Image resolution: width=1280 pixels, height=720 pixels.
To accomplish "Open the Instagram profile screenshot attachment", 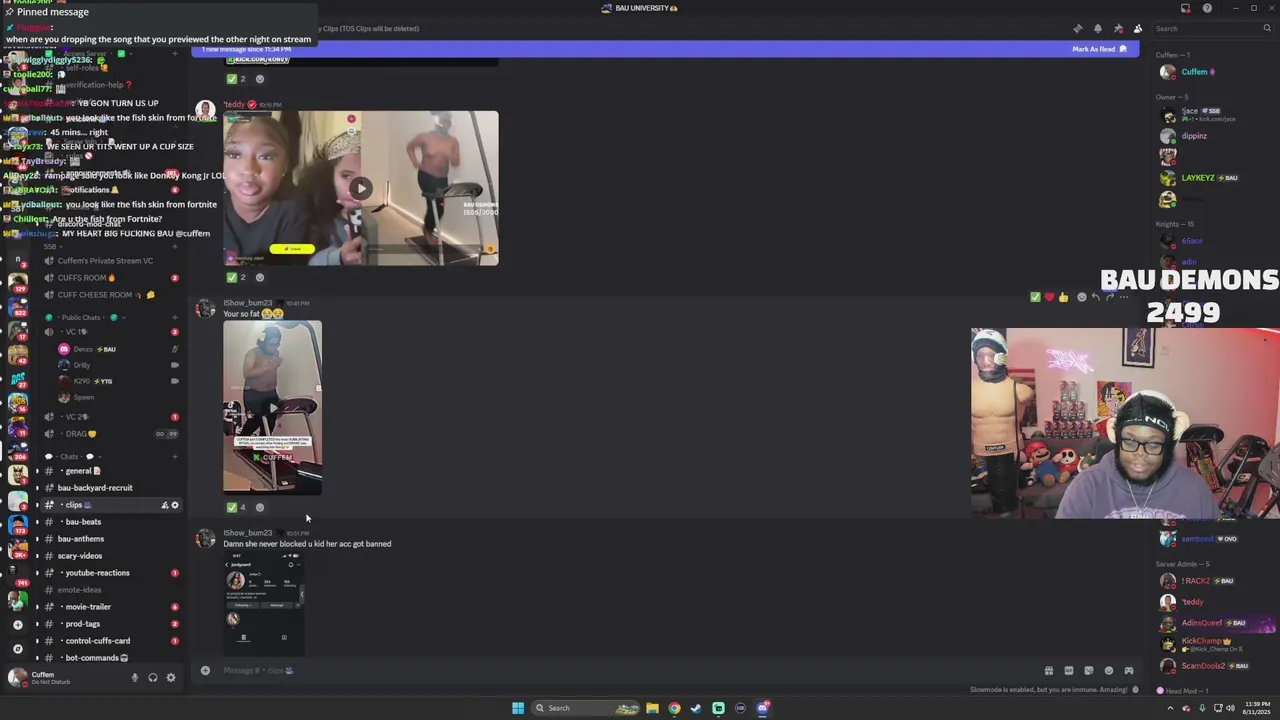I will pos(263,604).
